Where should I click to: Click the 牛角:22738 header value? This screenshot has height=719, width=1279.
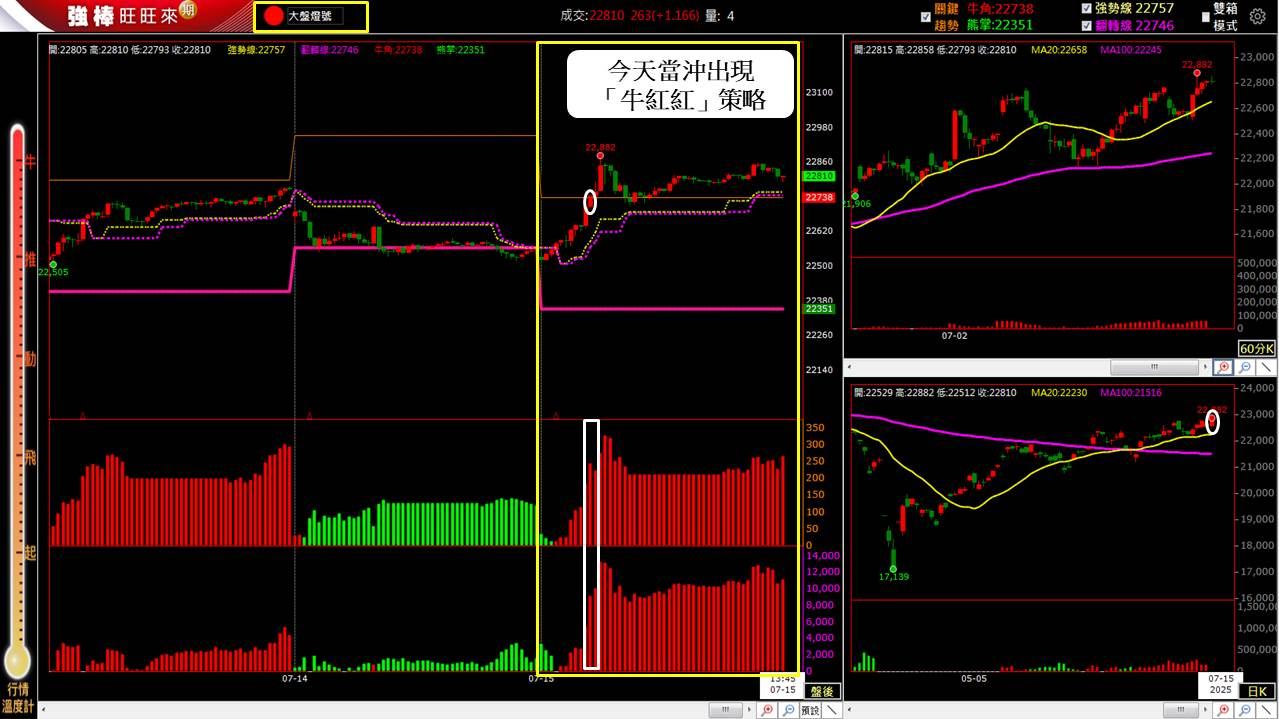(1000, 9)
